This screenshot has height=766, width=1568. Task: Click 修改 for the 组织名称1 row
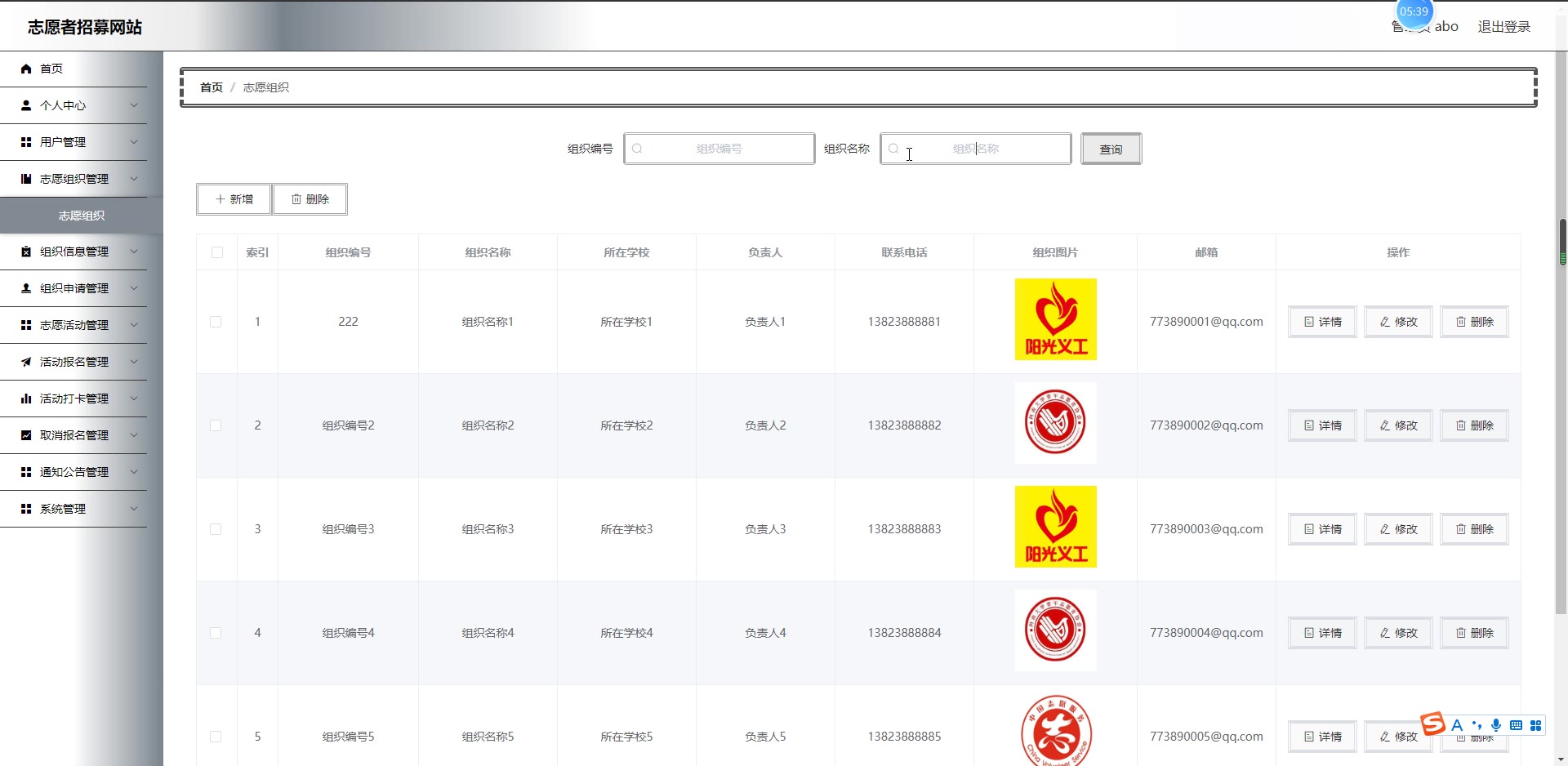pyautogui.click(x=1398, y=322)
